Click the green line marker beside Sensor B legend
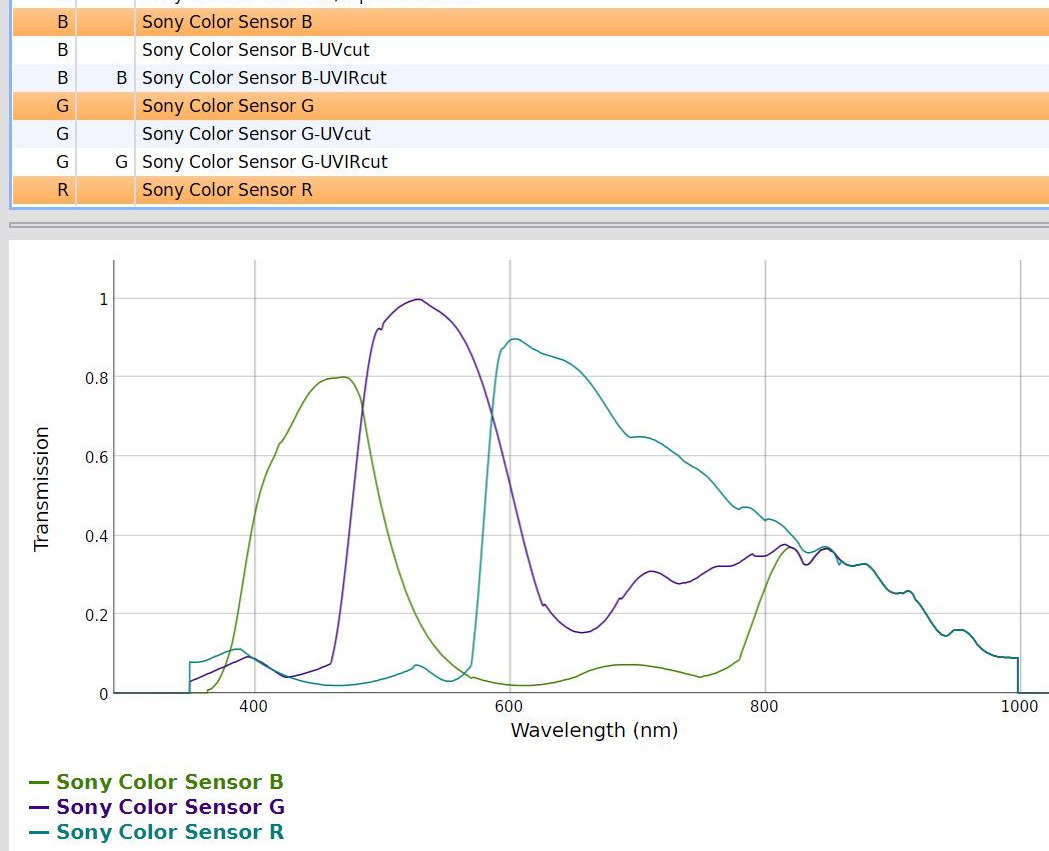The height and width of the screenshot is (851, 1049). [39, 783]
